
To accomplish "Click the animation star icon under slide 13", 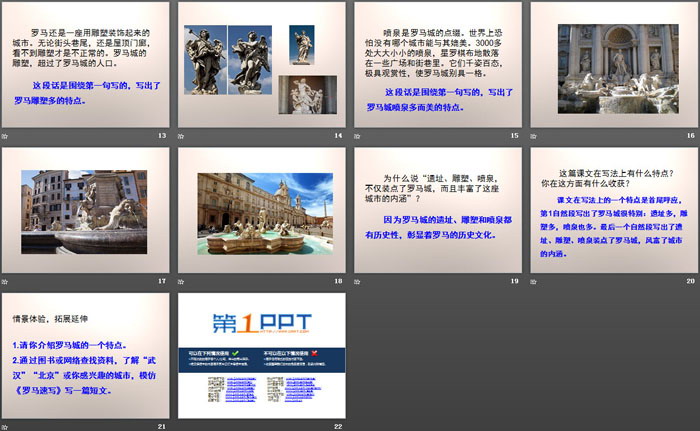I will [5, 136].
